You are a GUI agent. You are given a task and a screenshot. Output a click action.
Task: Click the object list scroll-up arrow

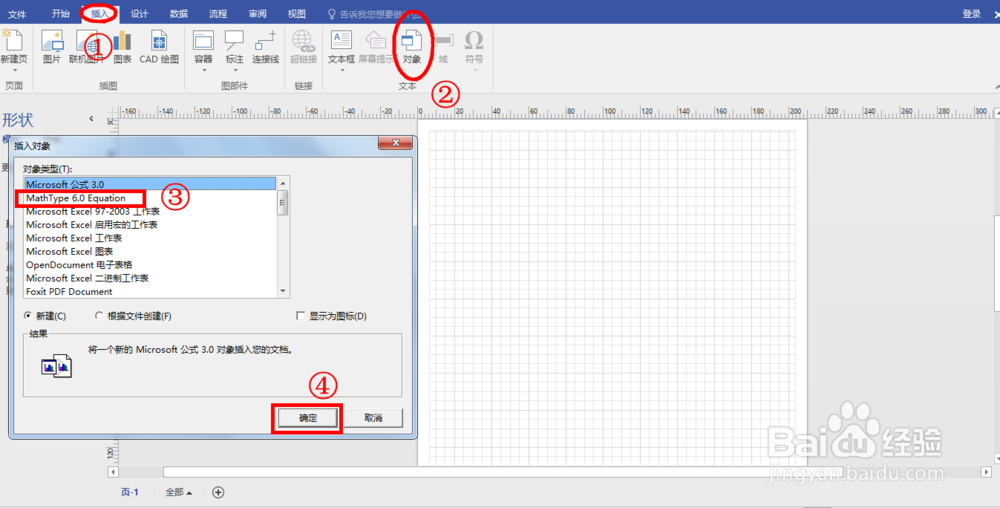coord(283,184)
